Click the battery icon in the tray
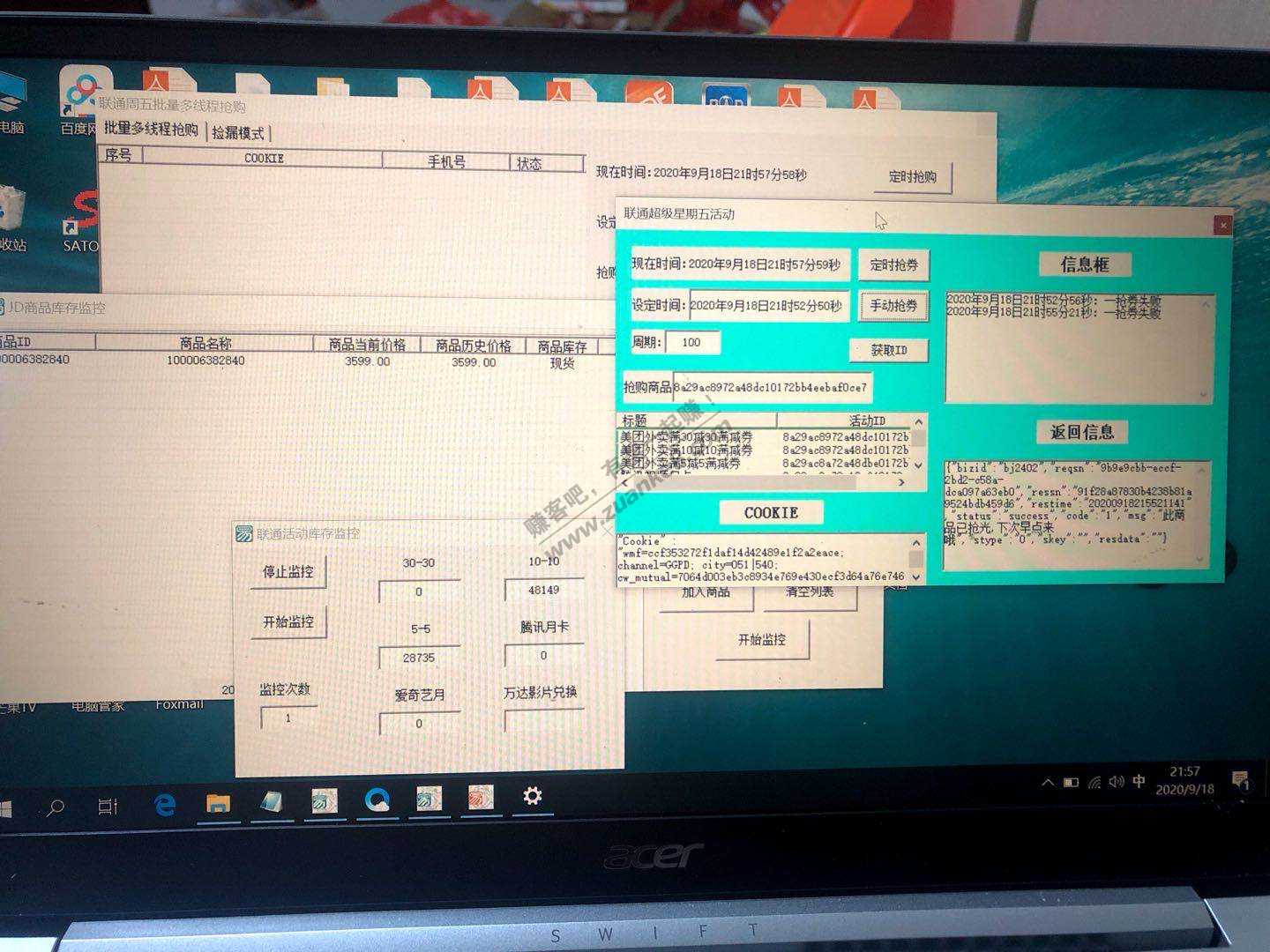Image resolution: width=1270 pixels, height=952 pixels. [x=1071, y=782]
